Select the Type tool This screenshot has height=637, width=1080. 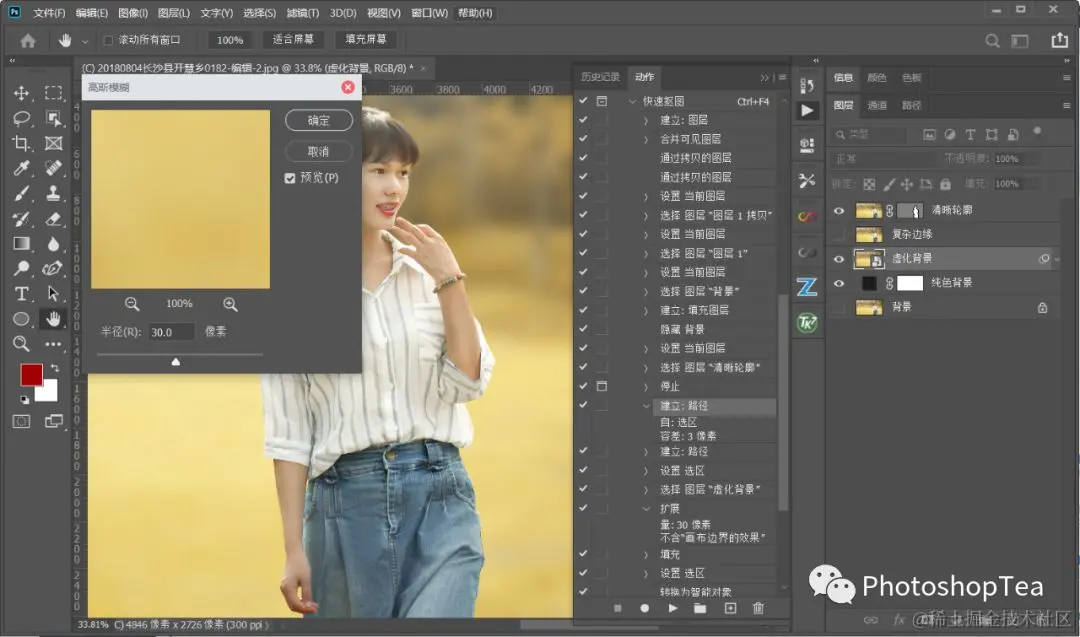21,294
